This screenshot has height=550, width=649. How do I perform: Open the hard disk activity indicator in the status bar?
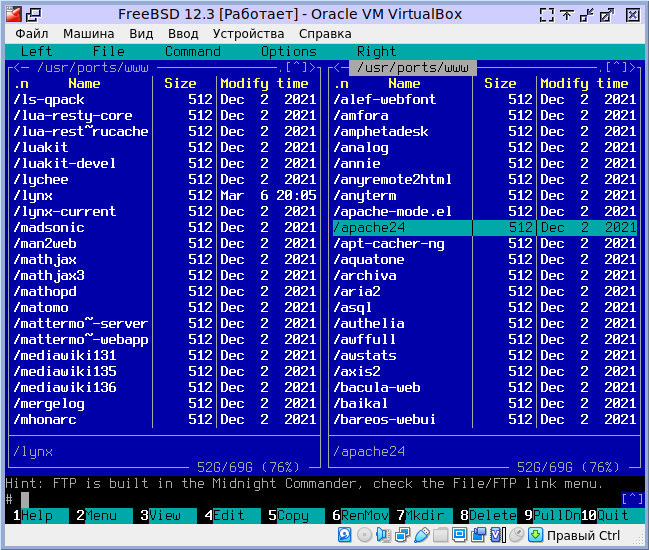(344, 535)
